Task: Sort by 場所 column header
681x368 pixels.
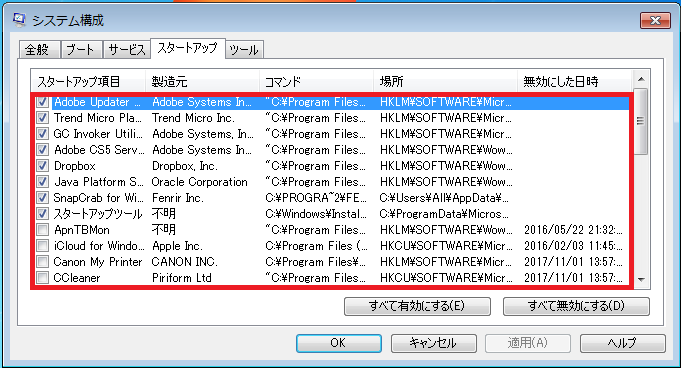Action: (x=445, y=81)
